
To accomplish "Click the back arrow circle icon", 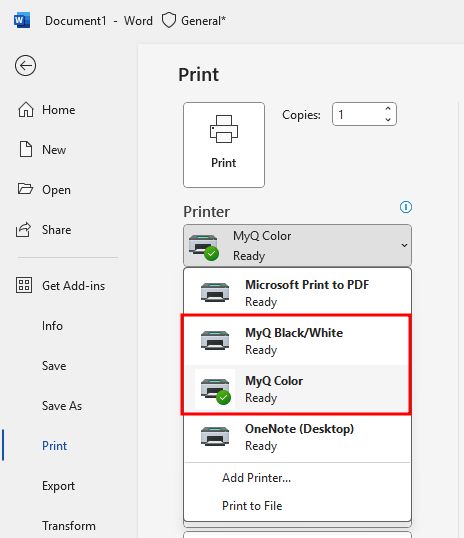I will click(25, 65).
